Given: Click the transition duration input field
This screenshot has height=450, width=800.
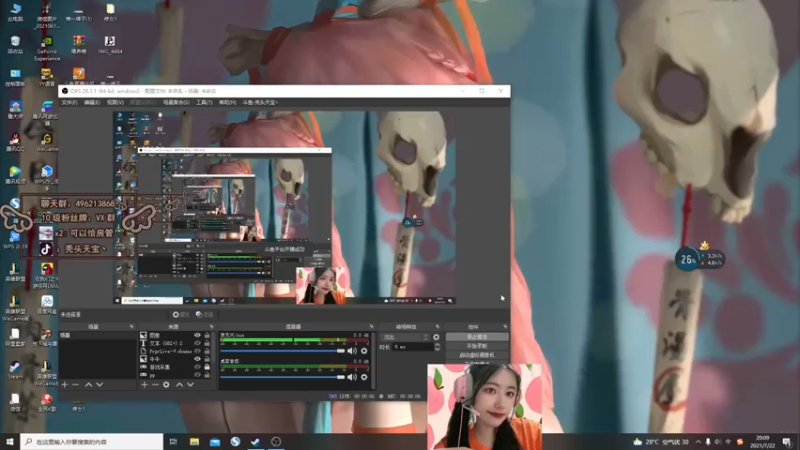Looking at the screenshot, I should pos(413,347).
